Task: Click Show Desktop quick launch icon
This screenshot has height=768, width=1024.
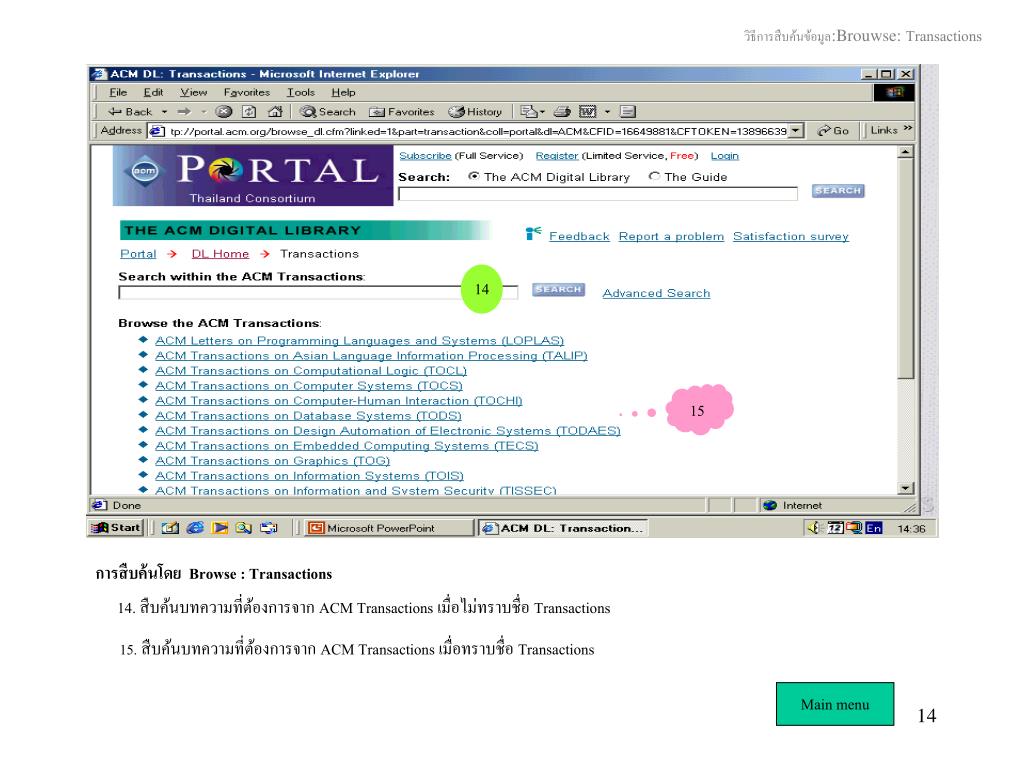Action: (x=170, y=528)
